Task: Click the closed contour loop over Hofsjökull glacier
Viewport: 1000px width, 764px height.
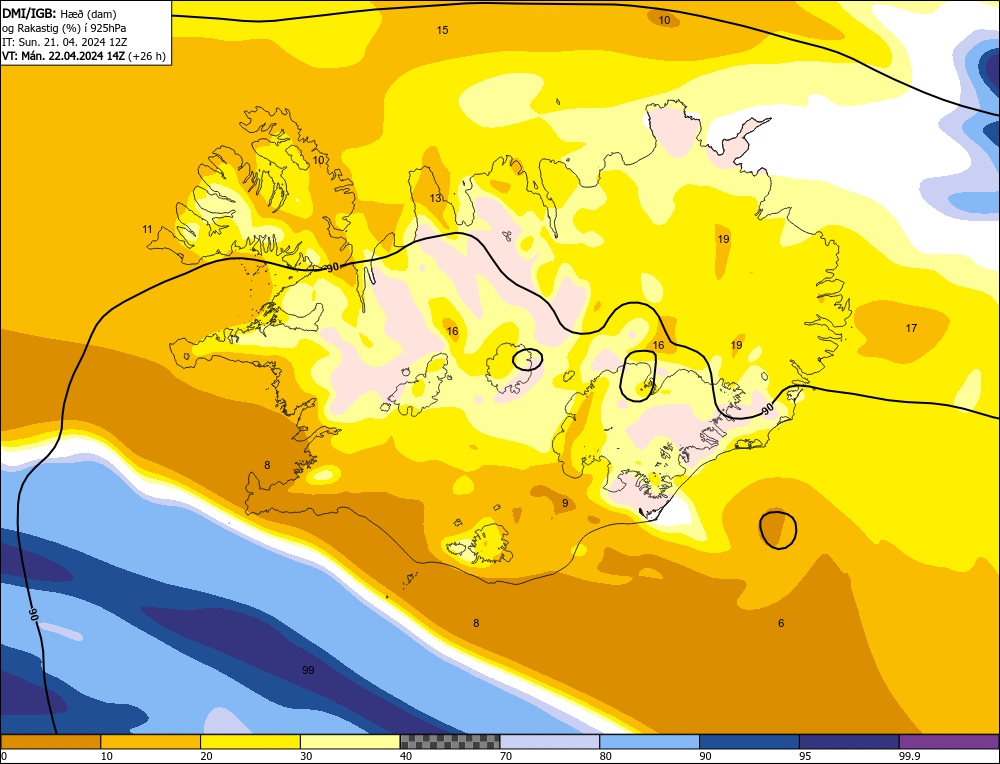Action: [x=527, y=359]
